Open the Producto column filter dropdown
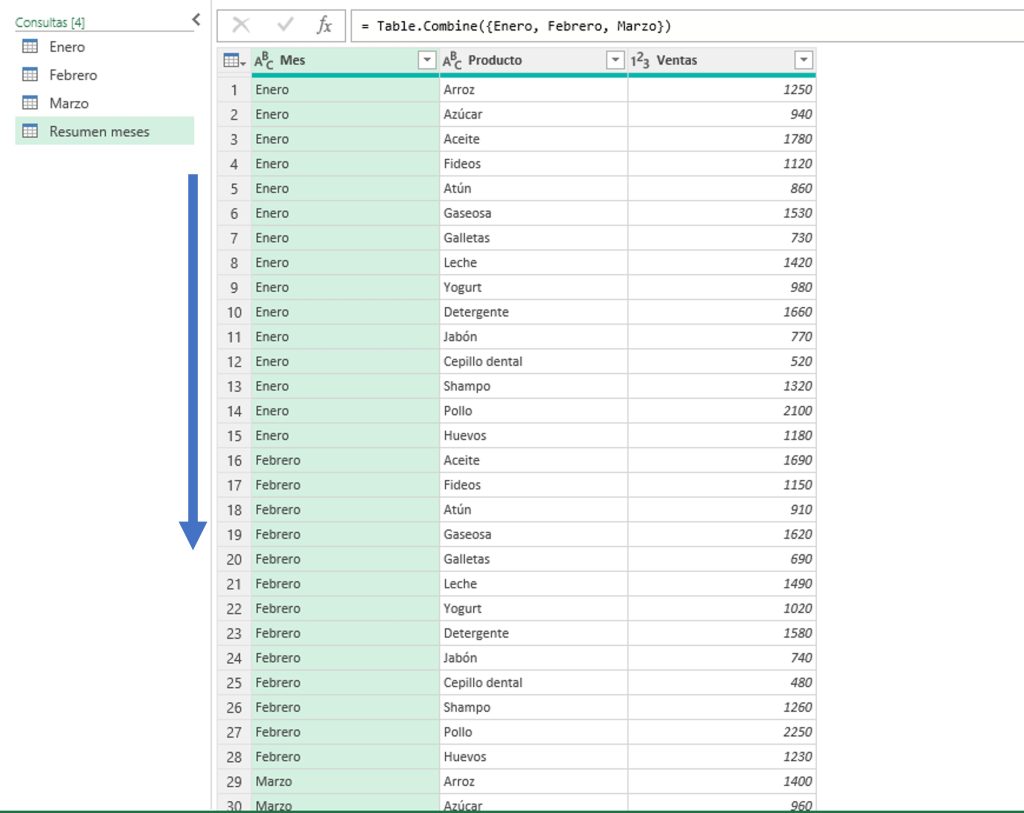Screen dimensions: 1024x813 (x=615, y=60)
